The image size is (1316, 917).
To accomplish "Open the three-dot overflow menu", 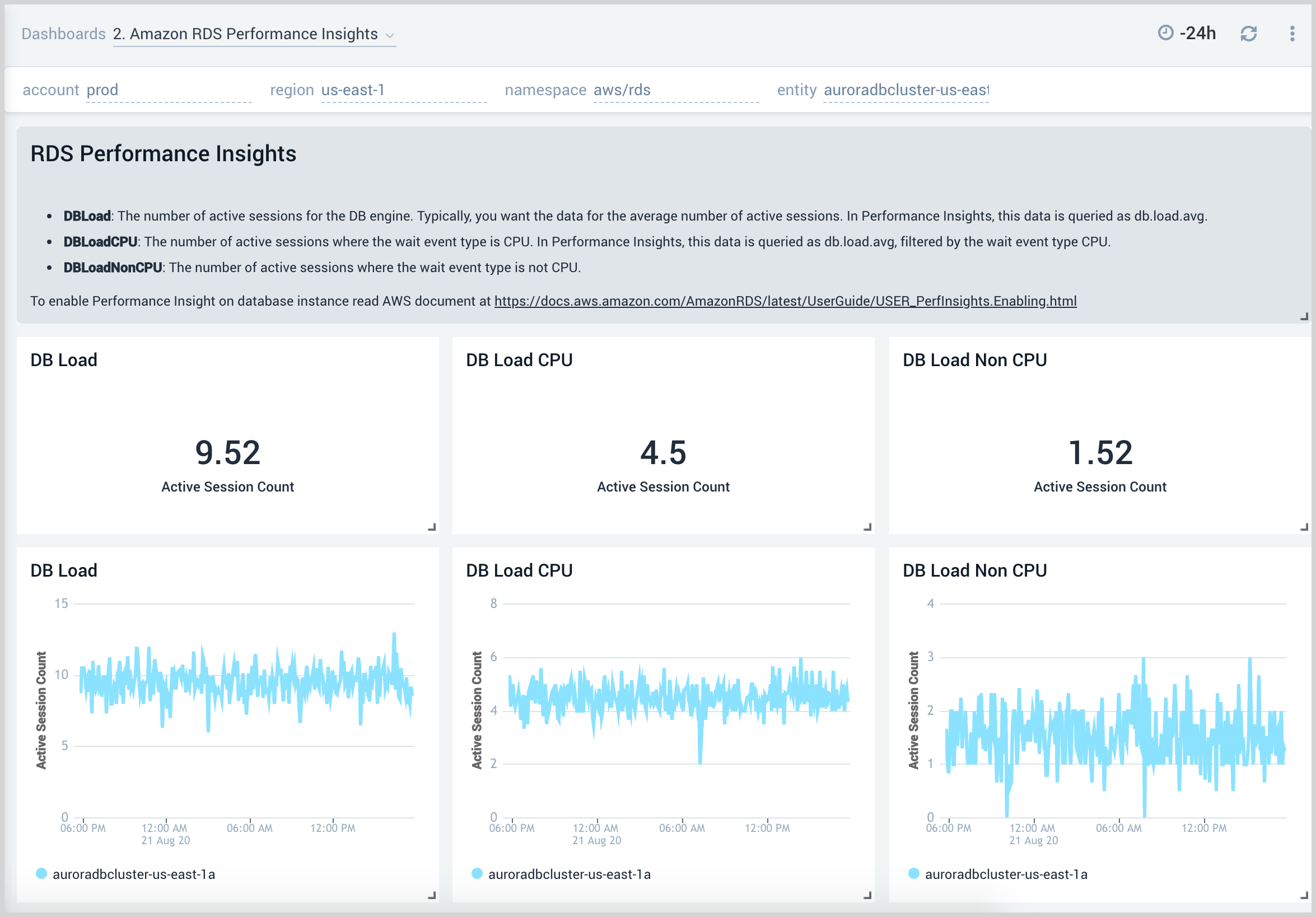I will tap(1292, 34).
